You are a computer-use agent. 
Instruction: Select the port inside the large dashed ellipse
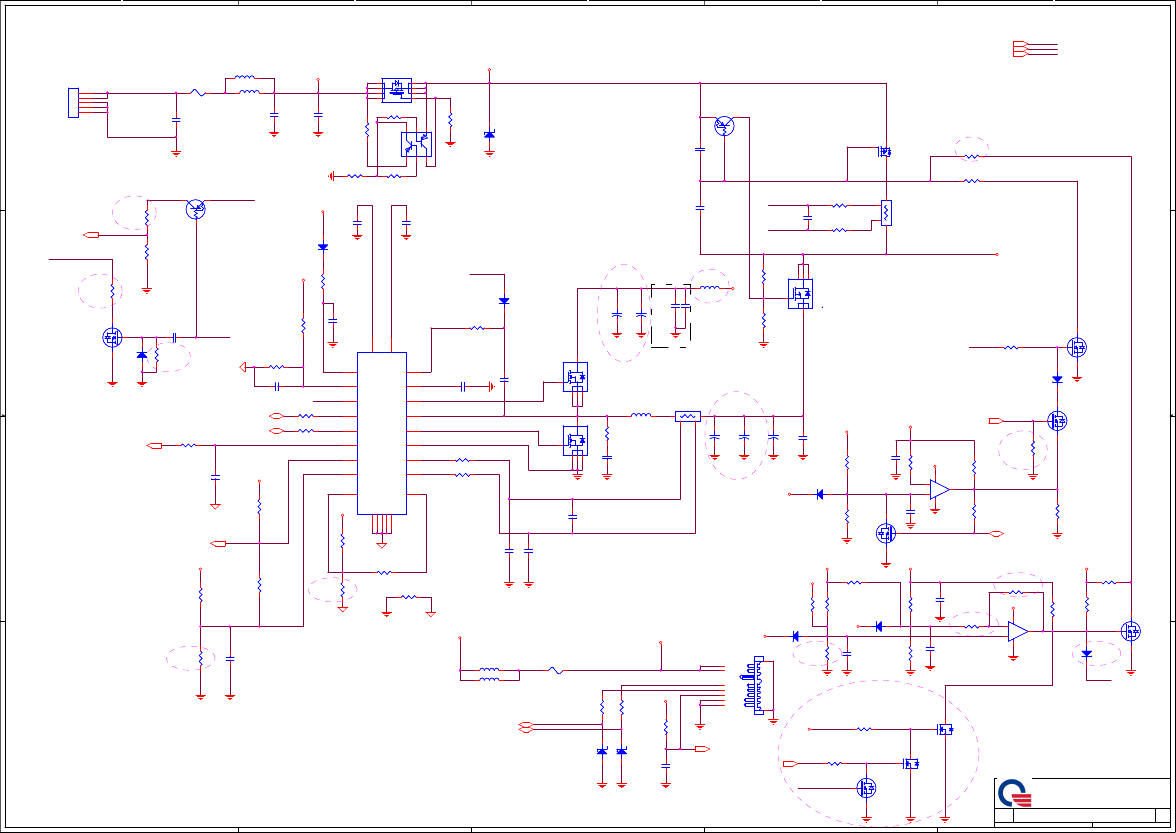coord(789,763)
